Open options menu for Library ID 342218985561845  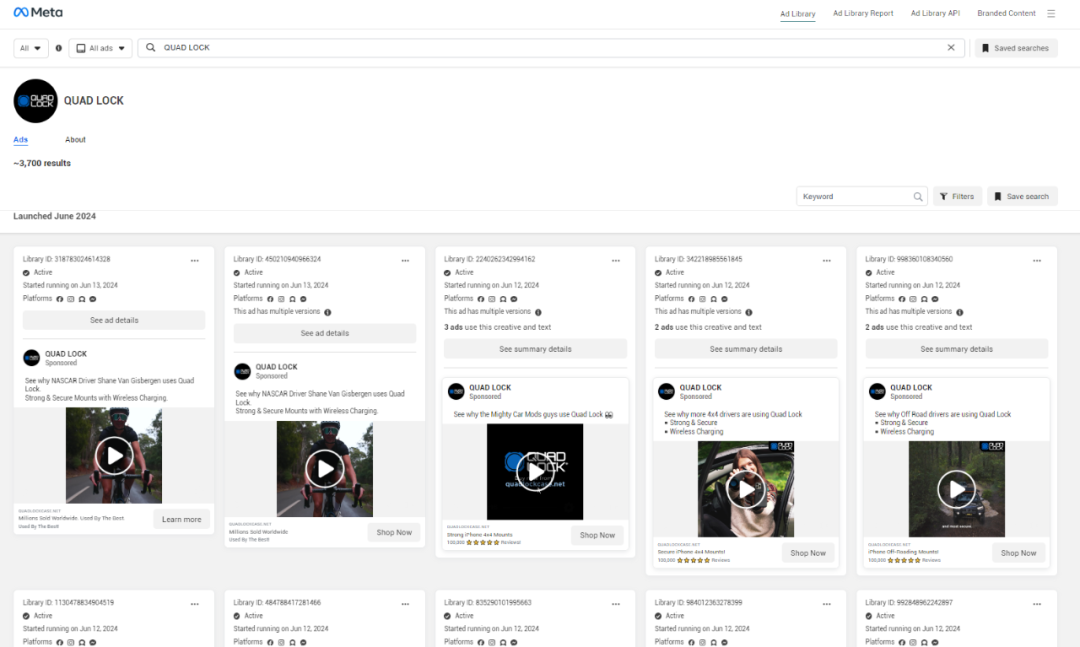tap(827, 260)
